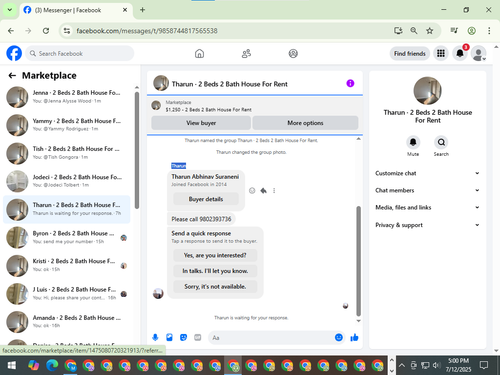Launch Microsoft Edge from taskbar
The width and height of the screenshot is (500, 375).
pyautogui.click(x=52, y=365)
